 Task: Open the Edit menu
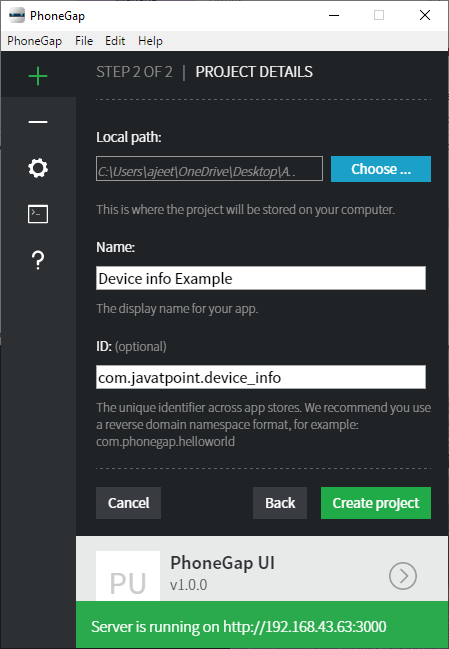[115, 41]
